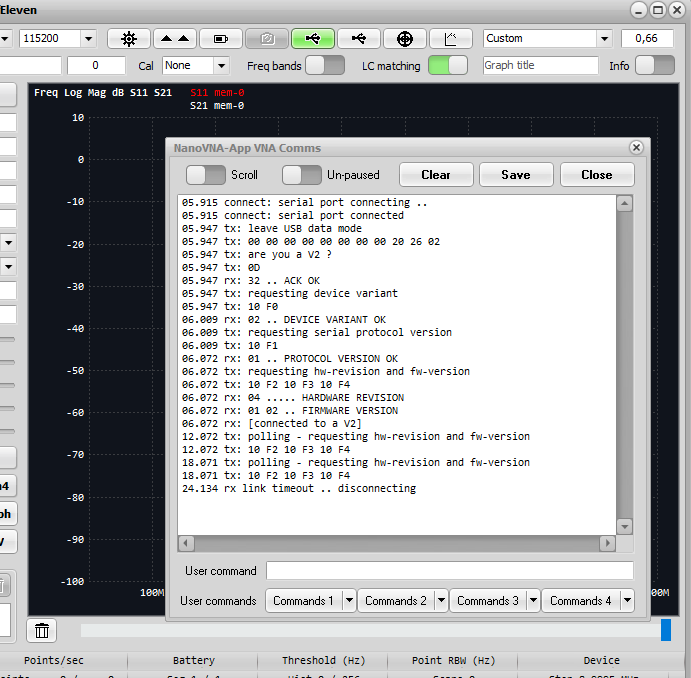
Task: Click the trash can delete icon
Action: tap(42, 631)
